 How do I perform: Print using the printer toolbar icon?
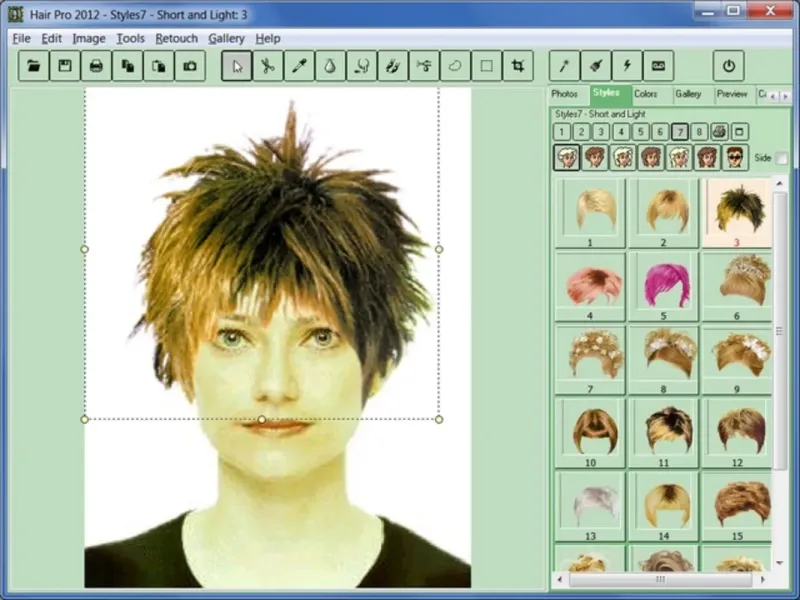[x=96, y=66]
